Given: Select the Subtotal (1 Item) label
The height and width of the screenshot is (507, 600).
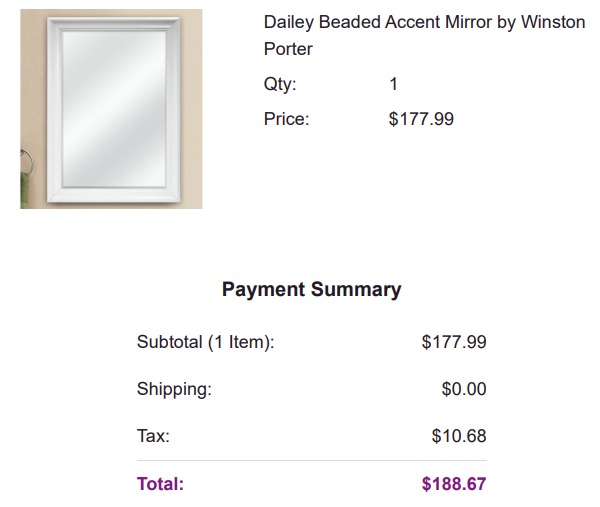Looking at the screenshot, I should 206,342.
